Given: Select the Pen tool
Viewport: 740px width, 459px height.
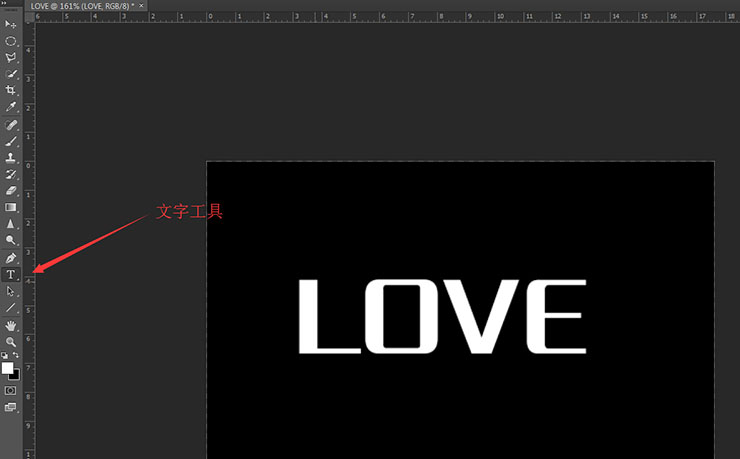Looking at the screenshot, I should coord(11,258).
